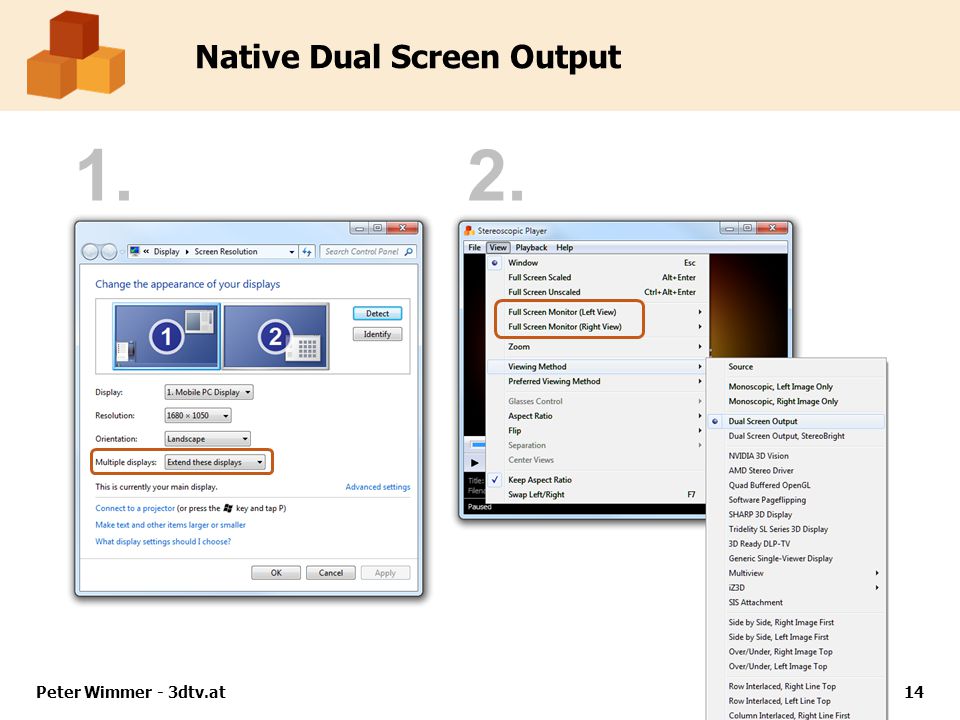Click the search magnifier in Search Control Panel
This screenshot has height=720, width=960.
(x=408, y=252)
